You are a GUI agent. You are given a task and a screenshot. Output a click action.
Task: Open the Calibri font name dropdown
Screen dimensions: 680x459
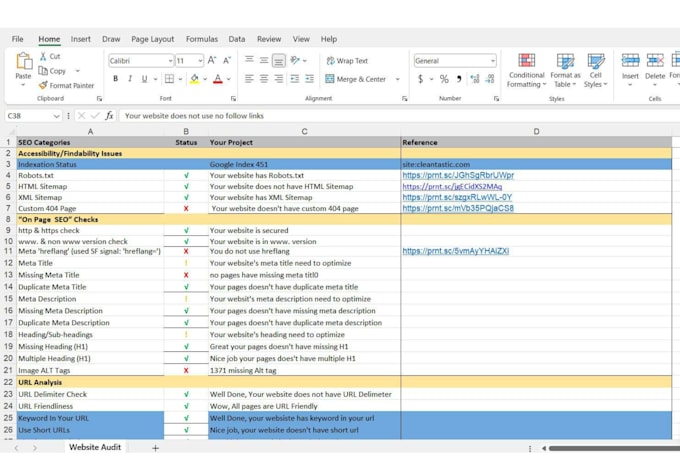(x=170, y=61)
